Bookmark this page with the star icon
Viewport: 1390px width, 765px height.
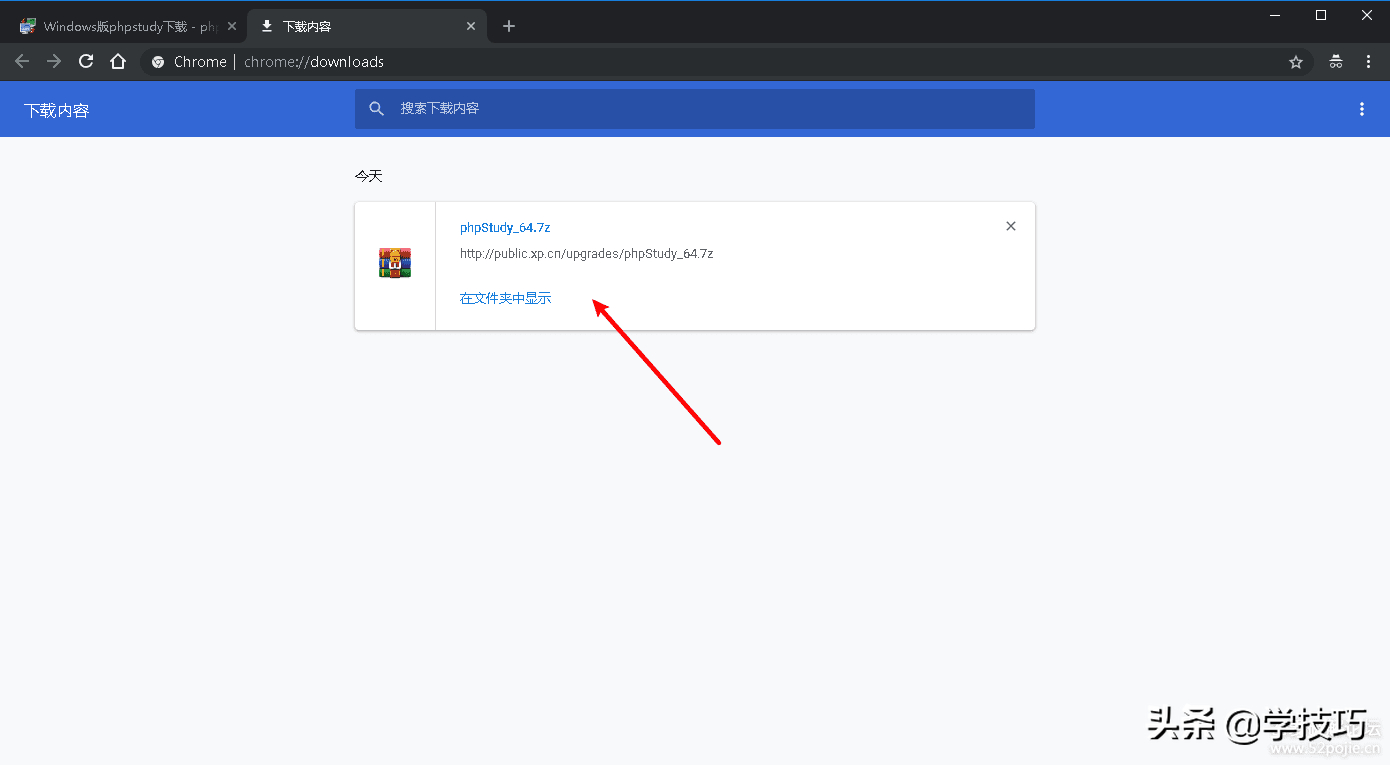[1296, 62]
